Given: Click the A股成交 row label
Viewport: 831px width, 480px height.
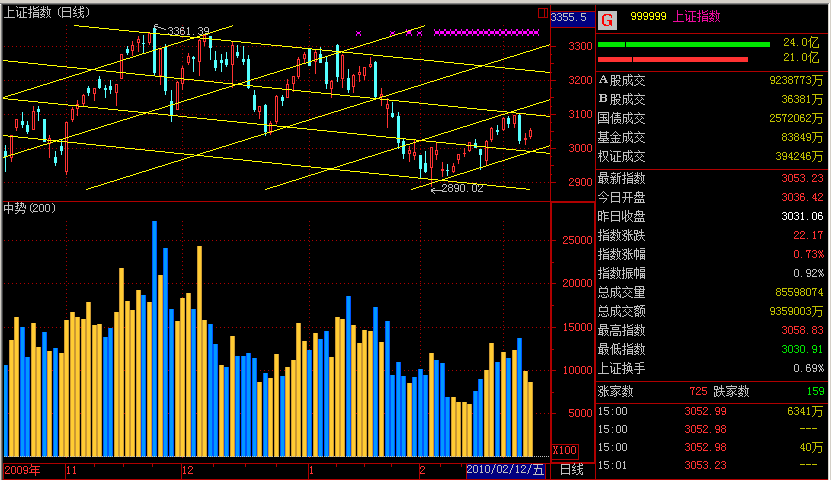Looking at the screenshot, I should coord(622,81).
